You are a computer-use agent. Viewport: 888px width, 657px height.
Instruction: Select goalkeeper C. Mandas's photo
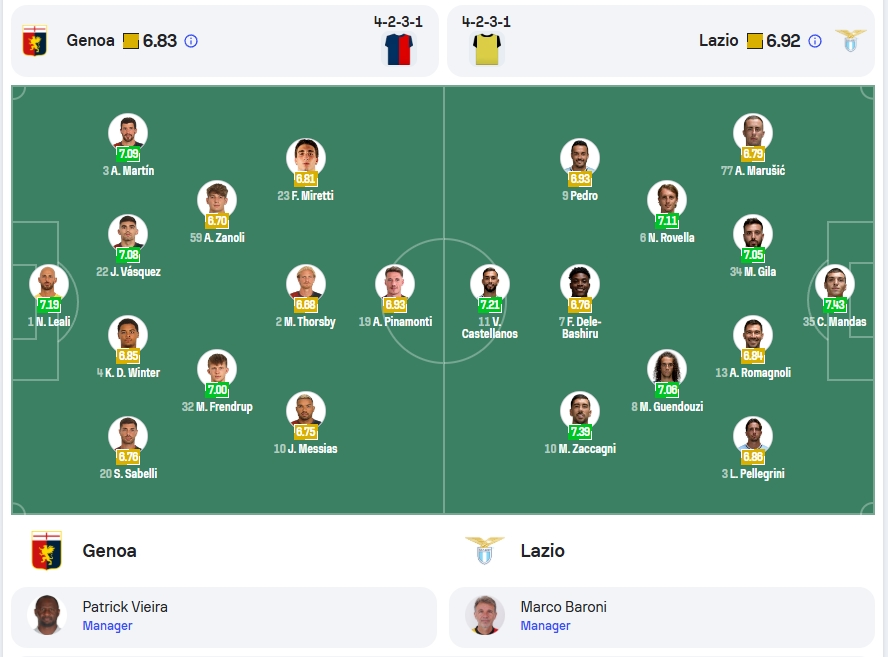click(x=835, y=284)
